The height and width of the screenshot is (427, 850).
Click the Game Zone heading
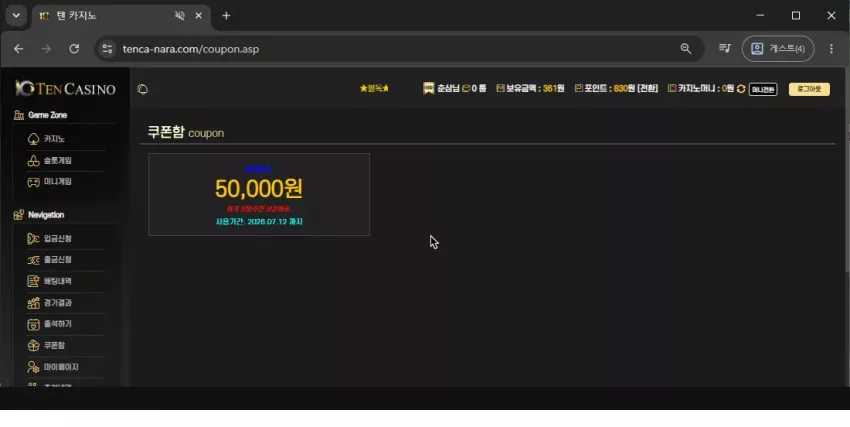(47, 115)
